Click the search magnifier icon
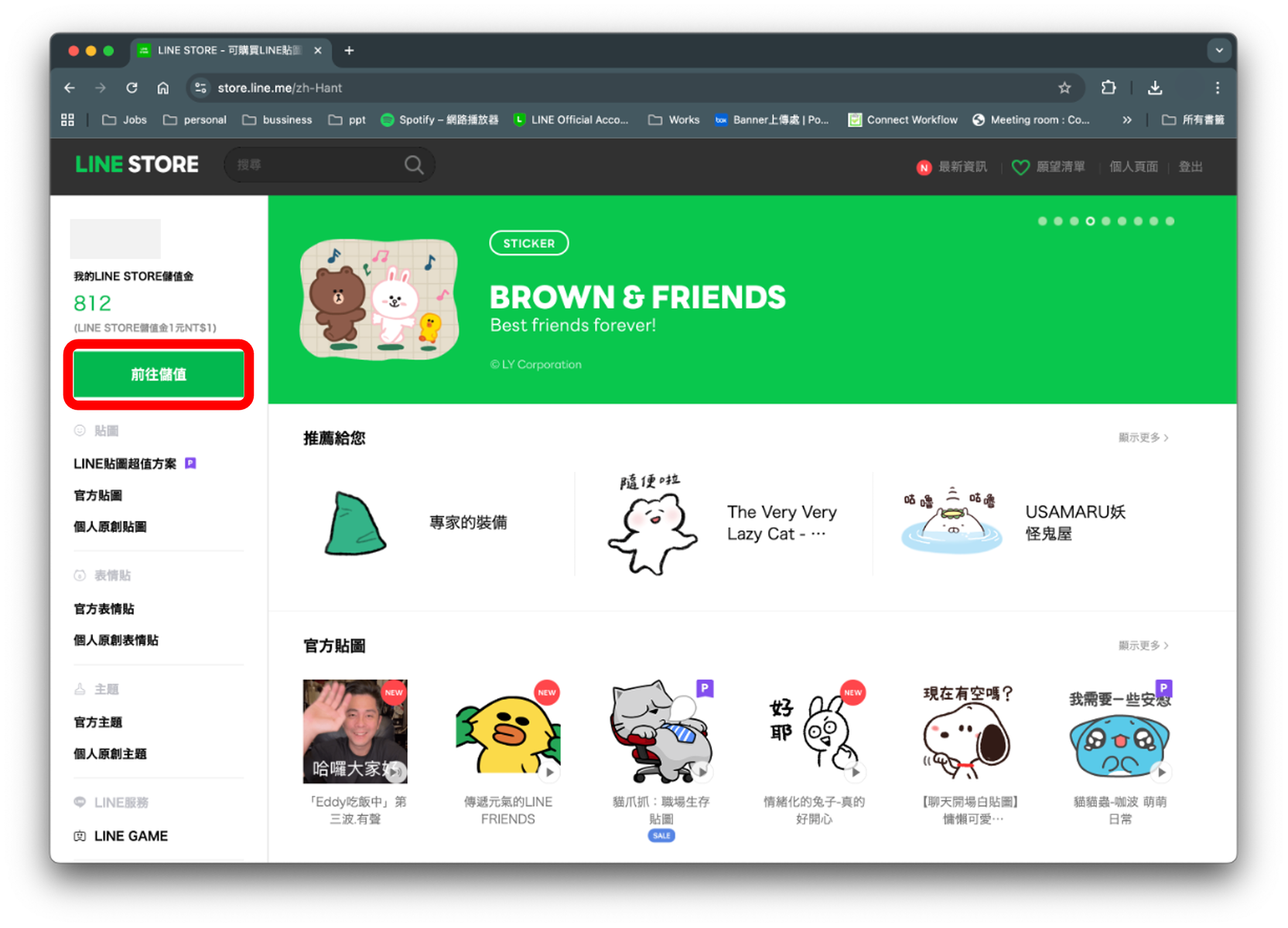Screen dimensions: 1288x928 click(414, 165)
